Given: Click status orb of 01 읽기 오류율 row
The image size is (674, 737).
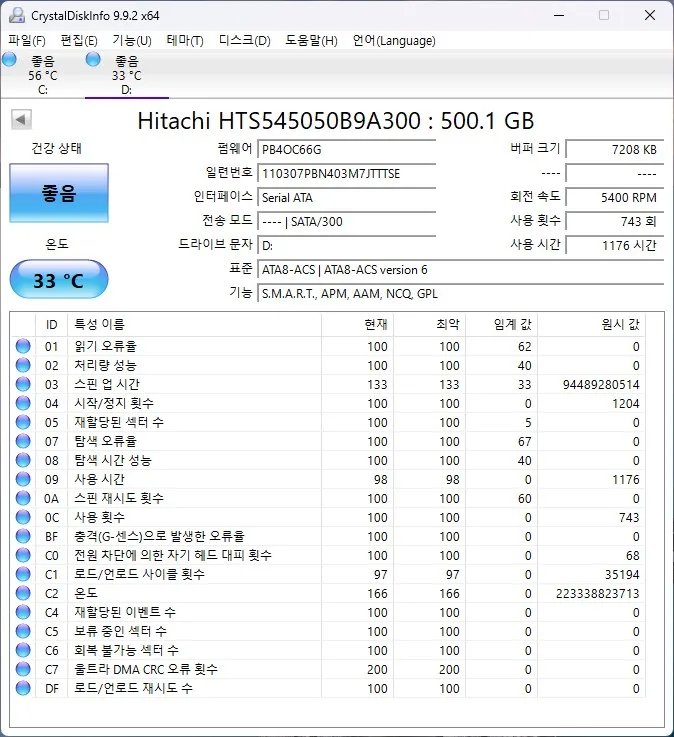Looking at the screenshot, I should (x=23, y=346).
